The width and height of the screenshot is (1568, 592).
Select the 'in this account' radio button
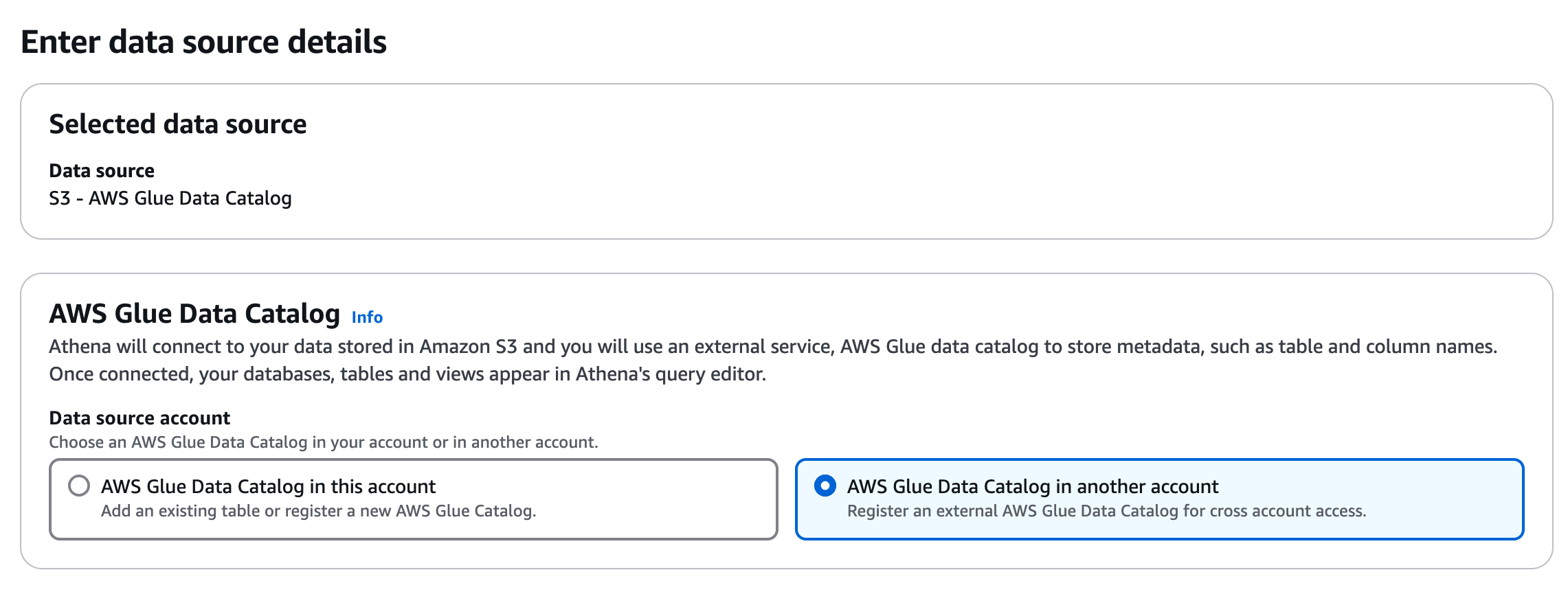click(79, 486)
